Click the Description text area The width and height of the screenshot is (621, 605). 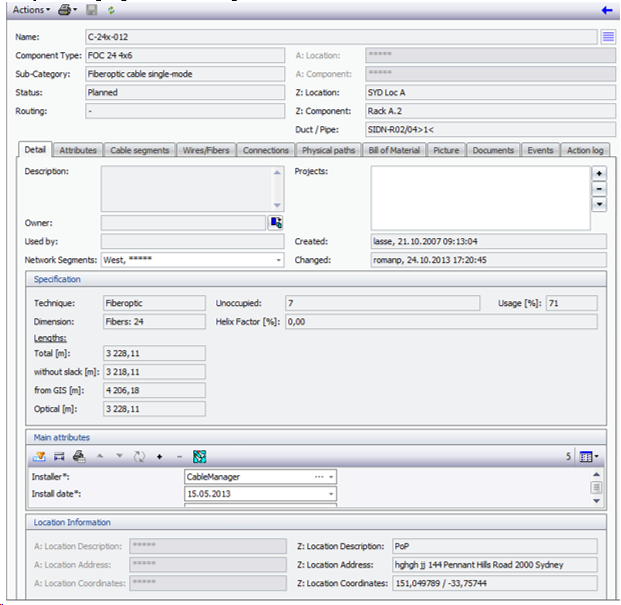pos(192,188)
